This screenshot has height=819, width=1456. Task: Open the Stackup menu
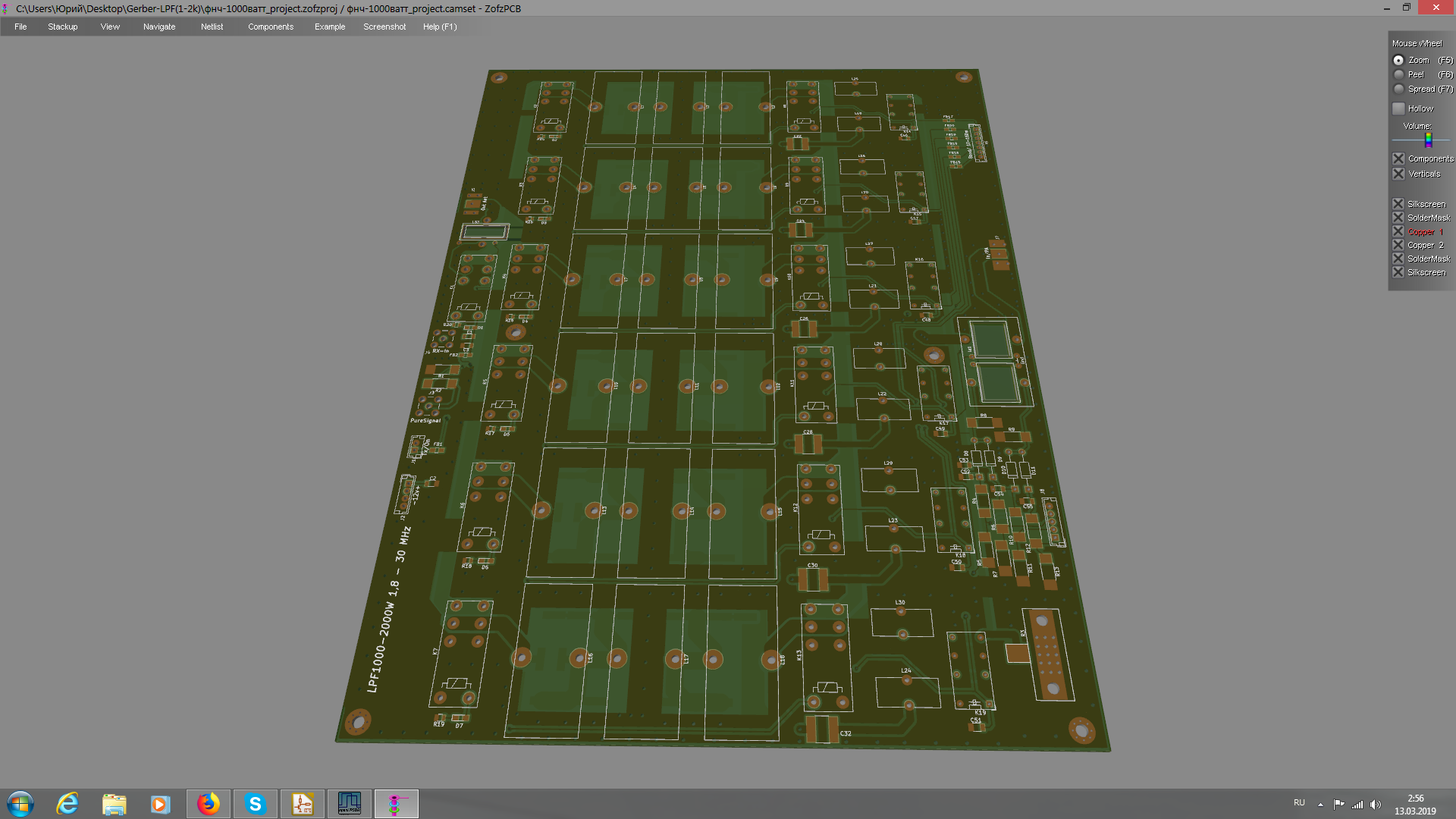tap(63, 27)
